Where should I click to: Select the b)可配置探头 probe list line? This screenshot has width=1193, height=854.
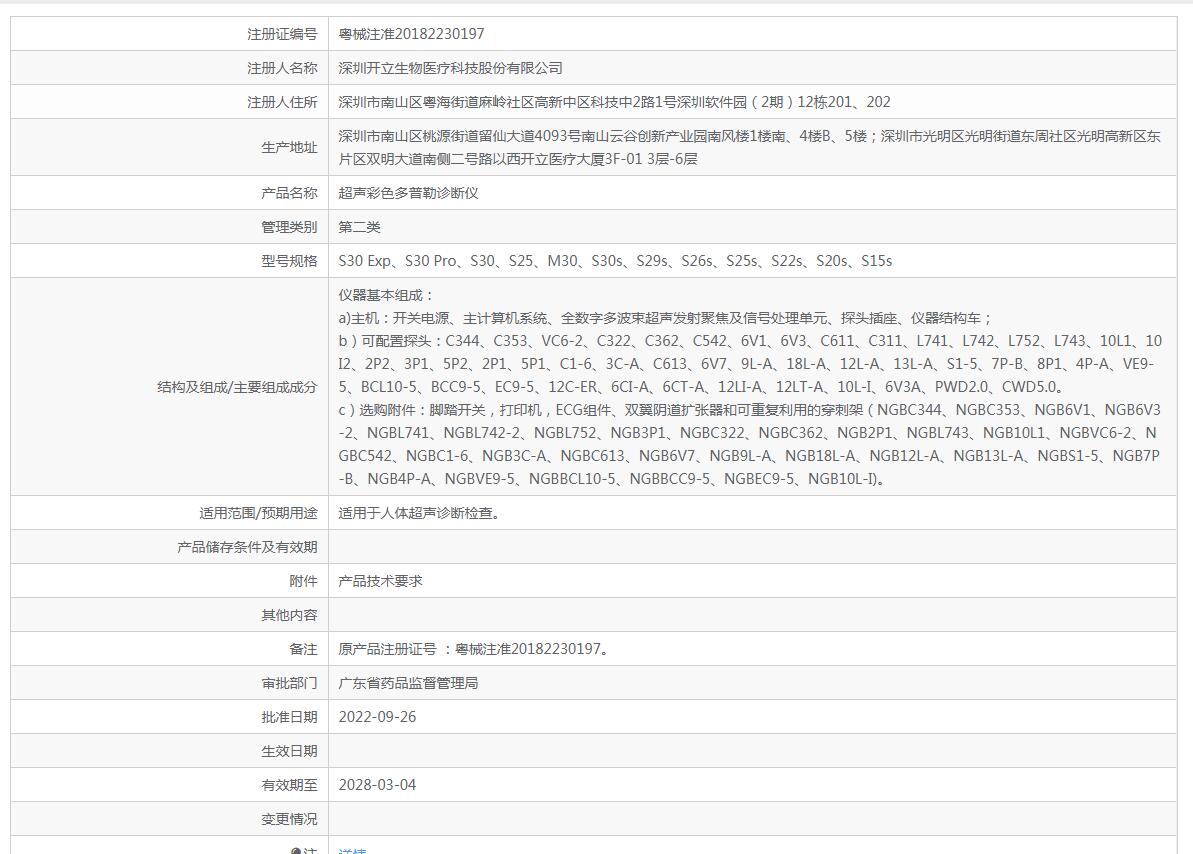click(x=750, y=364)
